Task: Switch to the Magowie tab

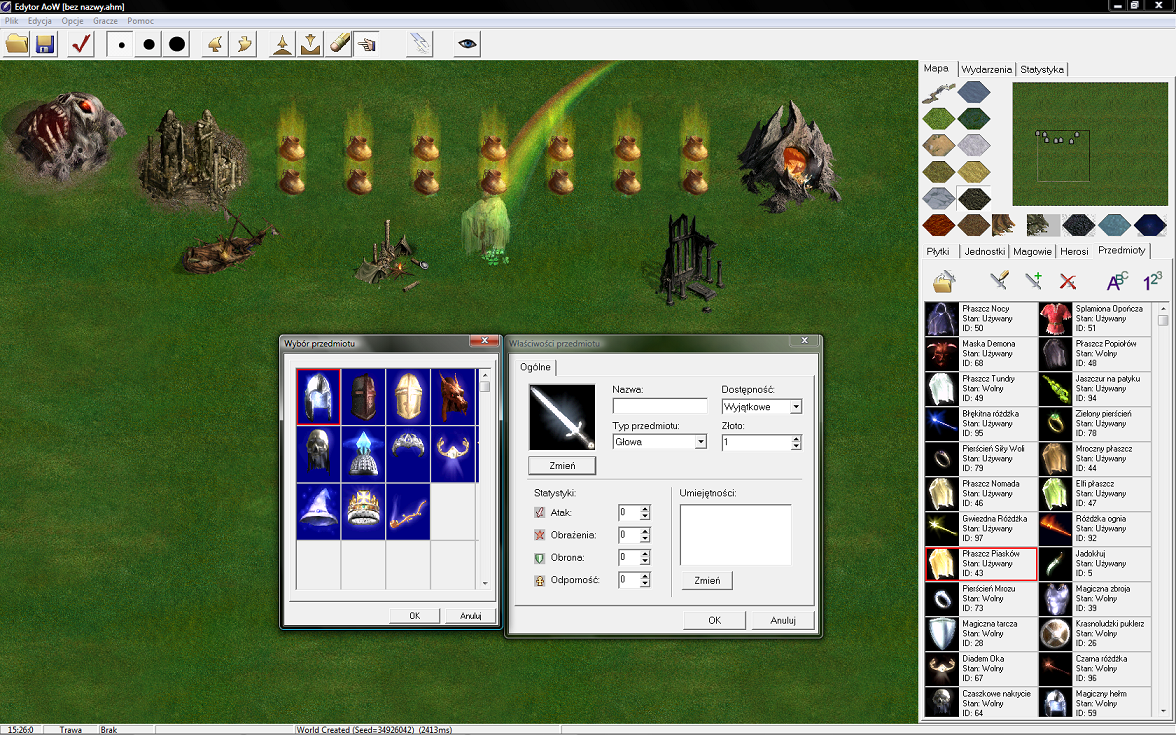Action: 1033,251
